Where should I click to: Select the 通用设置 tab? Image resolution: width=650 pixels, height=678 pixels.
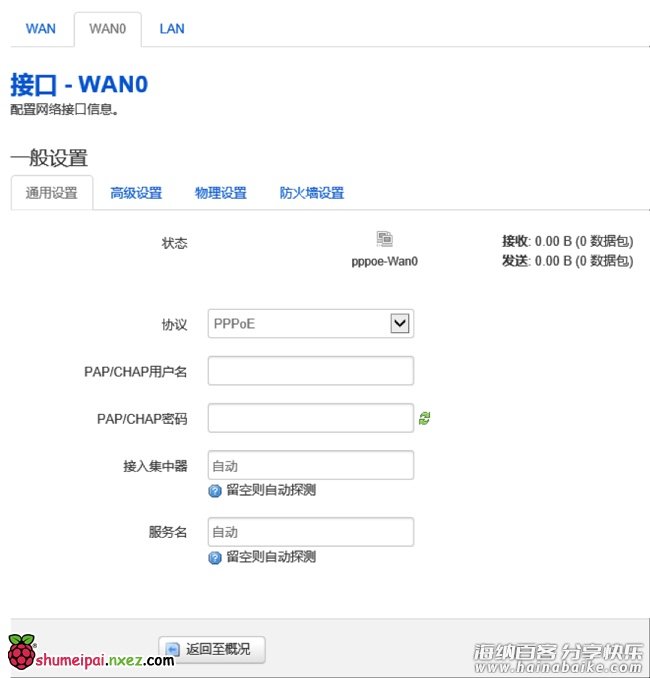[x=52, y=193]
